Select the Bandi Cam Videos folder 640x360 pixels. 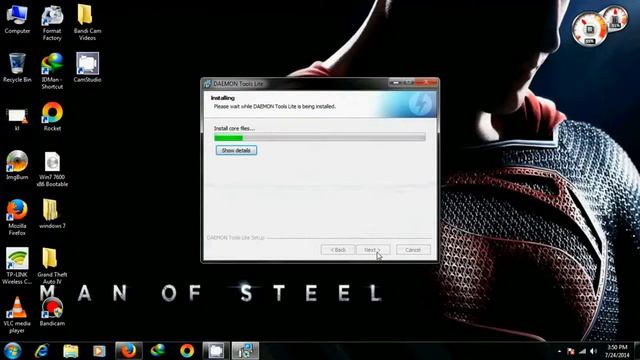click(87, 23)
